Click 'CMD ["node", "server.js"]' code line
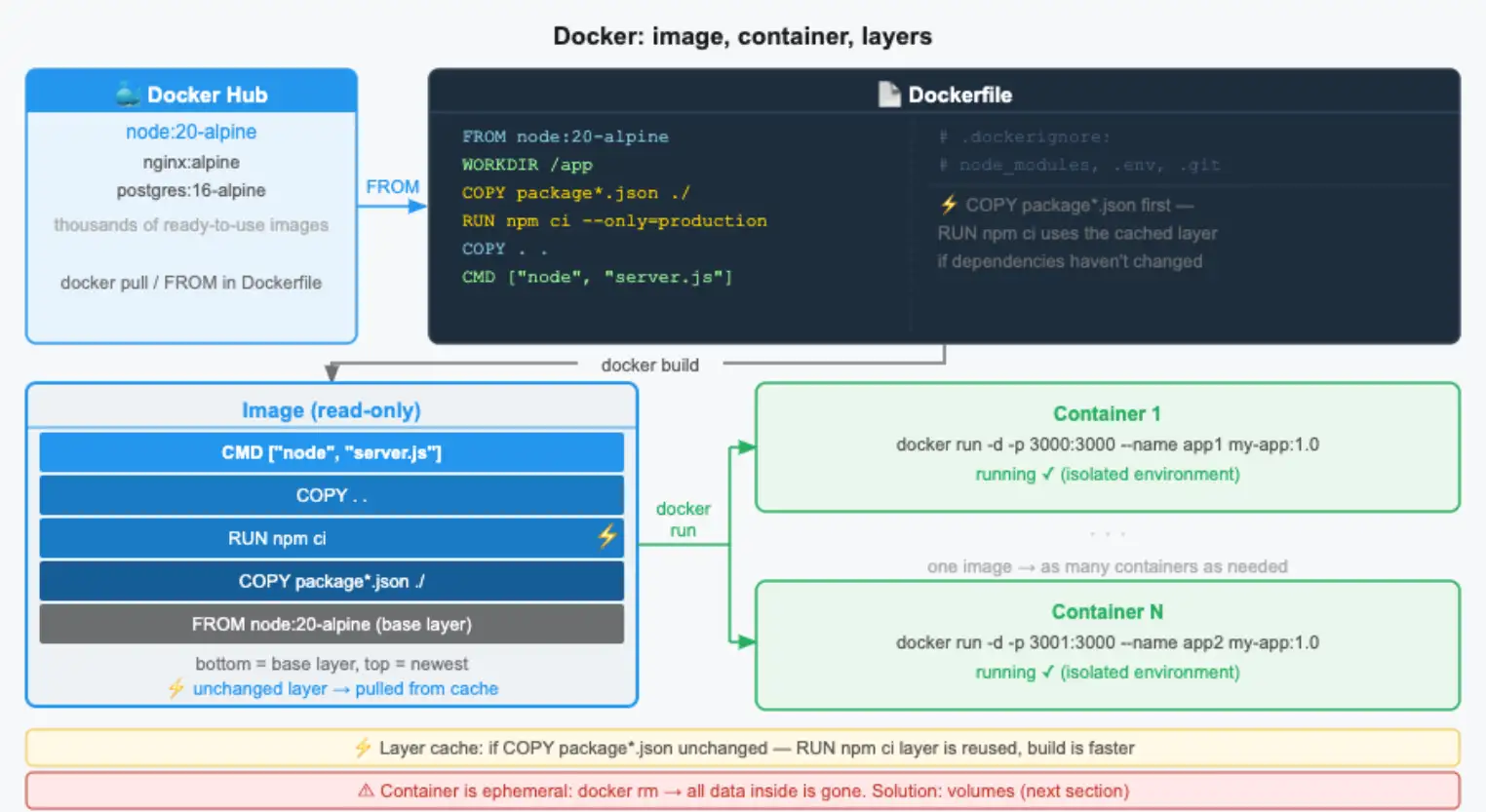Screen dimensions: 1486x812 (597, 277)
